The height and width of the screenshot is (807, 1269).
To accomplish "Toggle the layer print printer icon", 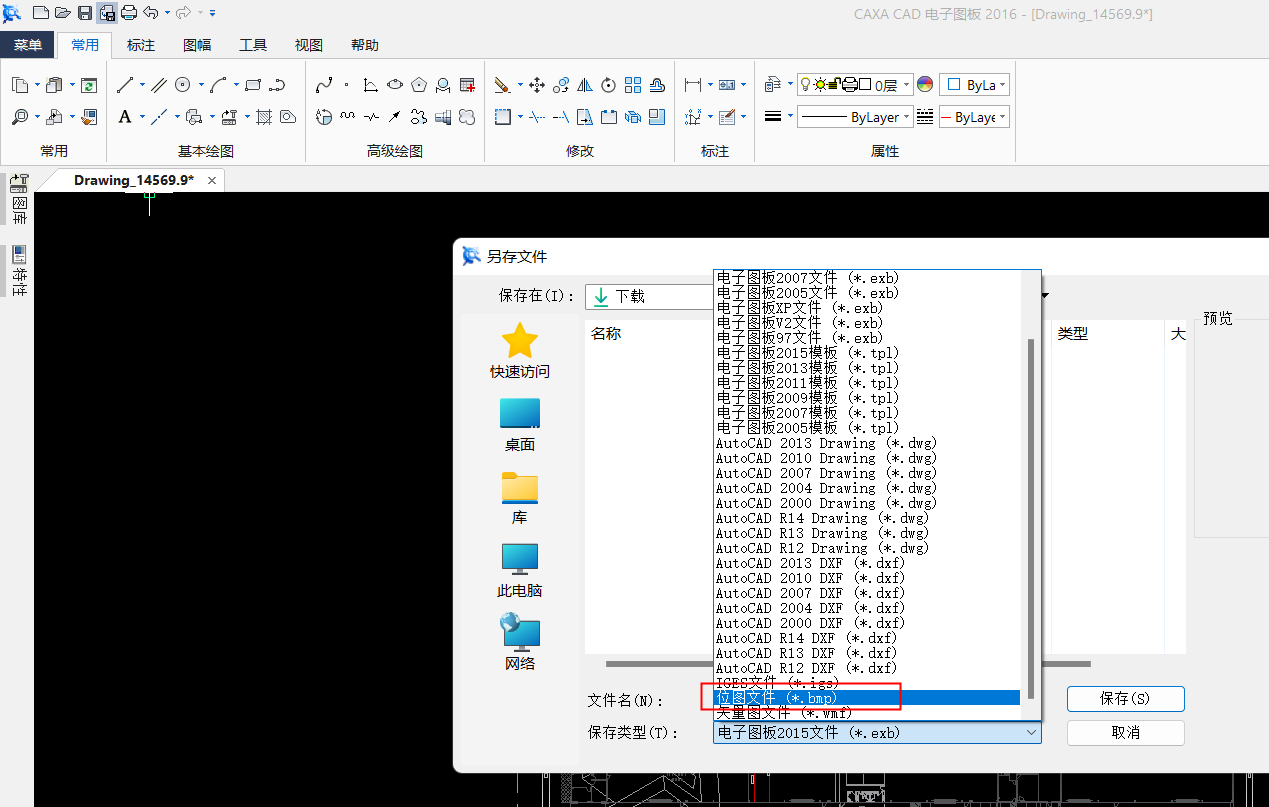I will click(x=850, y=85).
